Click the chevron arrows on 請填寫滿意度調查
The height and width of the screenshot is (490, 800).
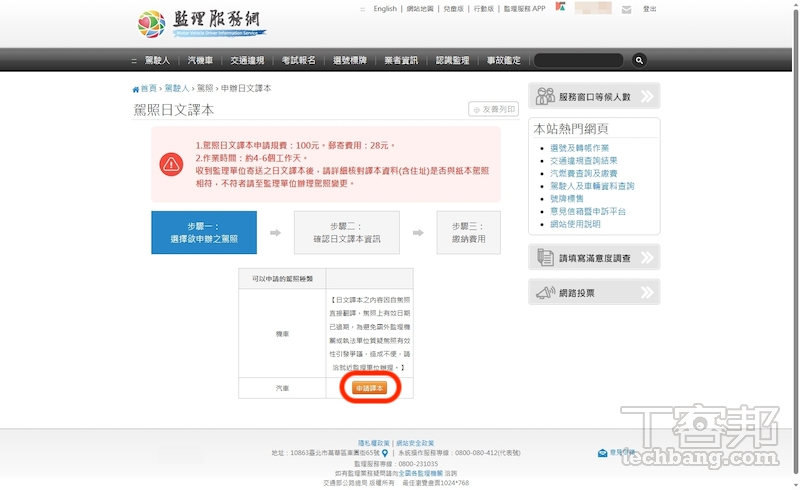click(x=647, y=257)
